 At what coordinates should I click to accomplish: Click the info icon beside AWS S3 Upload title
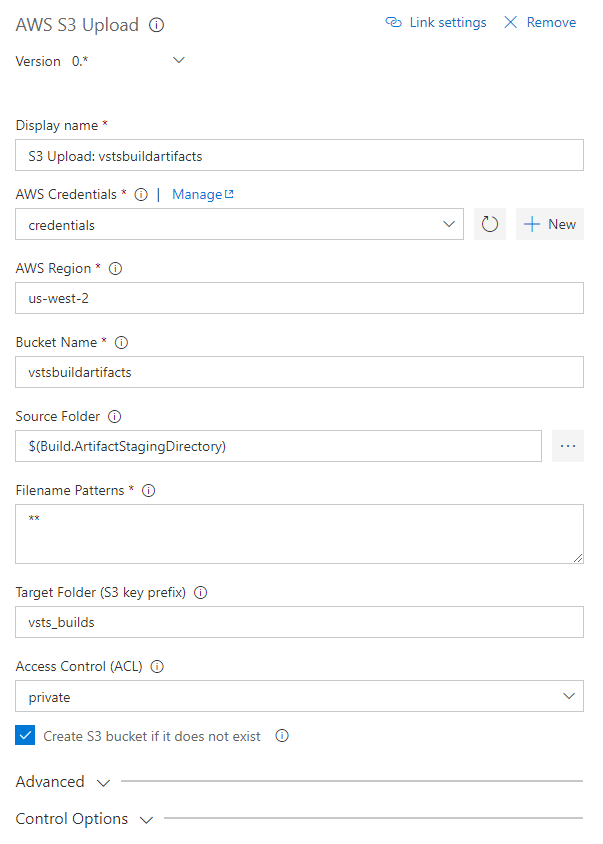156,25
